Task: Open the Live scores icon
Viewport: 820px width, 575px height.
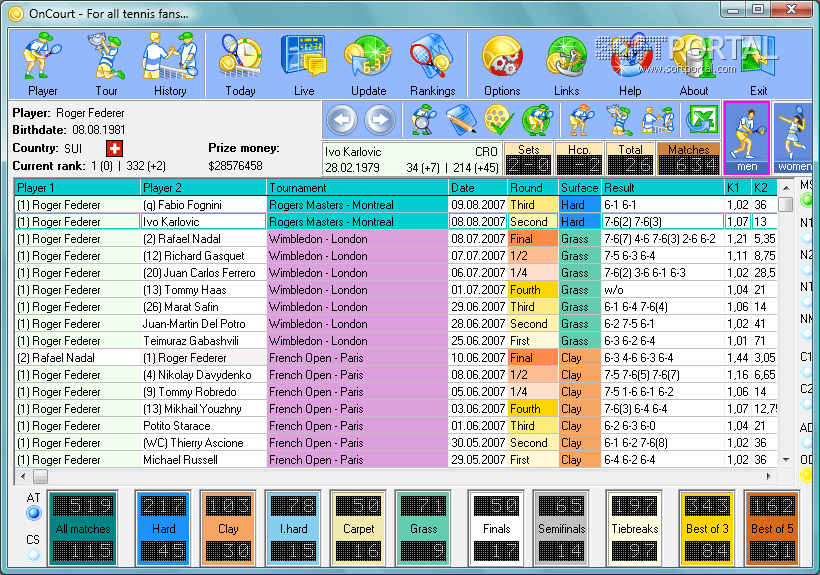Action: pyautogui.click(x=304, y=64)
